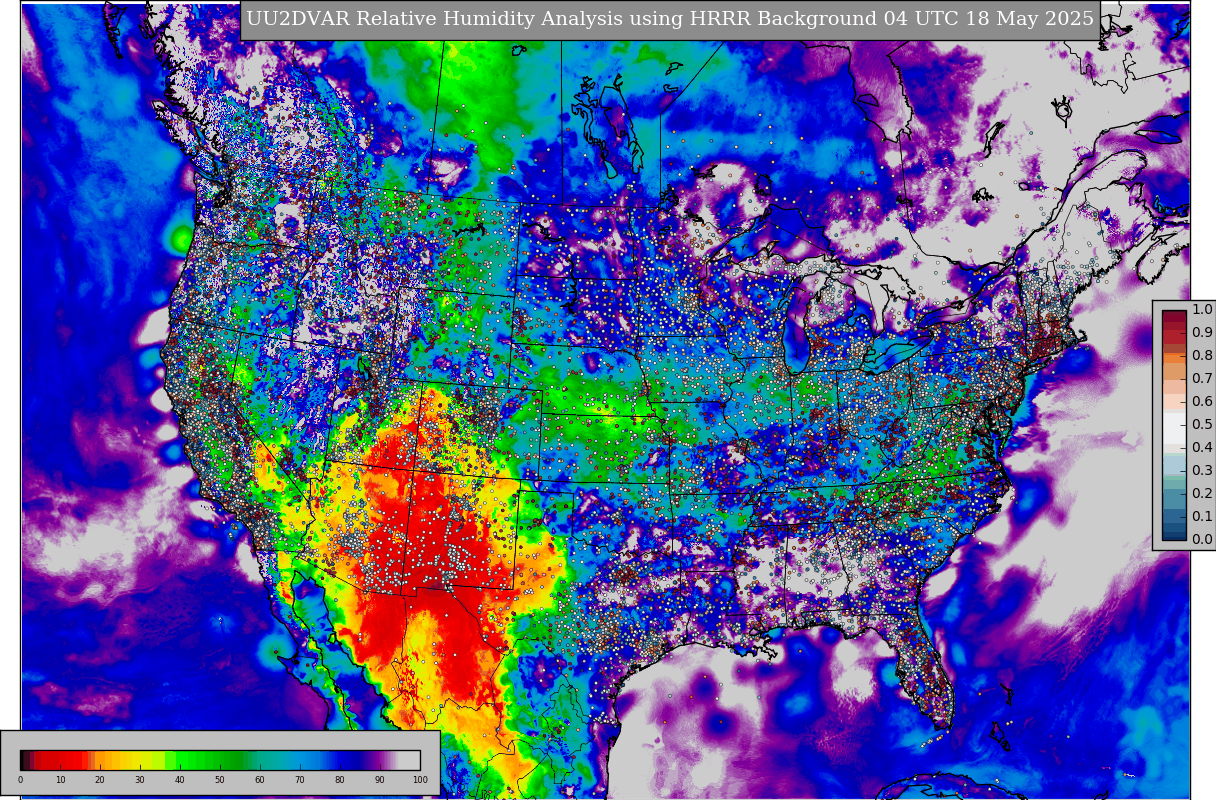The height and width of the screenshot is (800, 1216).
Task: Select the 0.5 label on vertical colorbar
Action: pyautogui.click(x=1202, y=425)
